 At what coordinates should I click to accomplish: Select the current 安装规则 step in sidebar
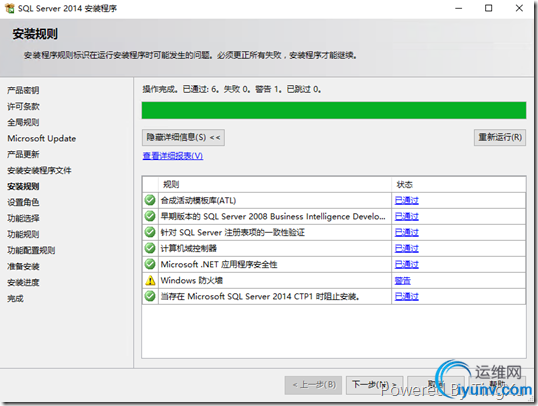coord(23,186)
